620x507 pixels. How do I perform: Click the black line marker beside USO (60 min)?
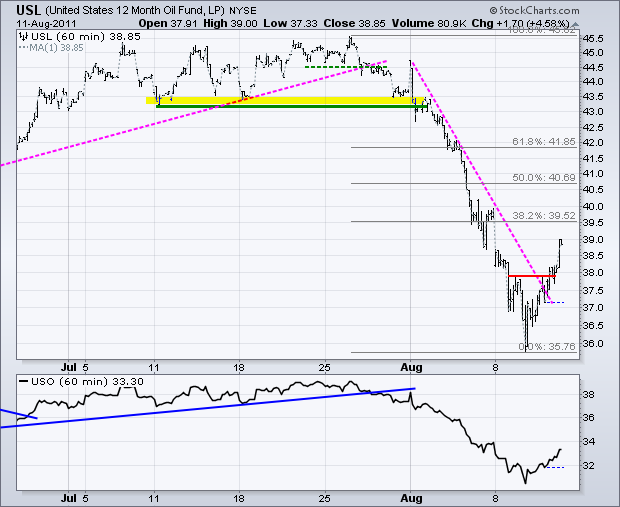(24, 382)
